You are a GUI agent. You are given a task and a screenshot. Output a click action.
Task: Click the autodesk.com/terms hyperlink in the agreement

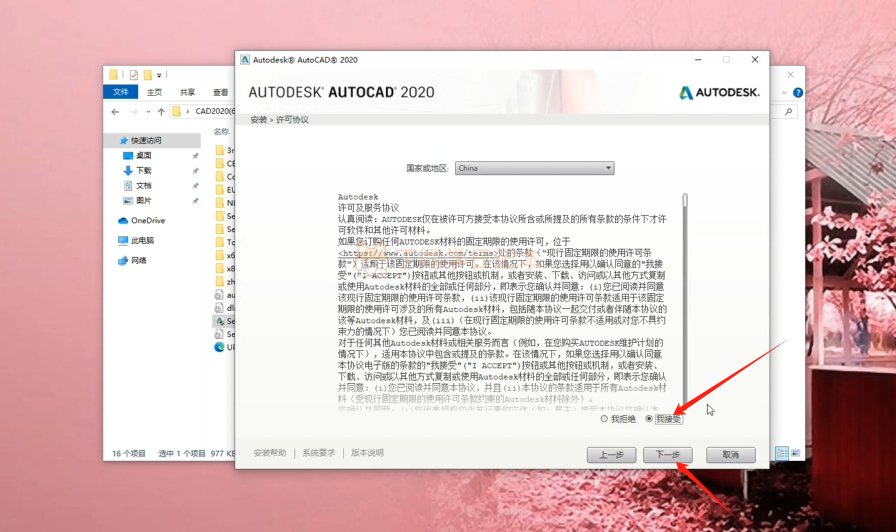click(418, 253)
